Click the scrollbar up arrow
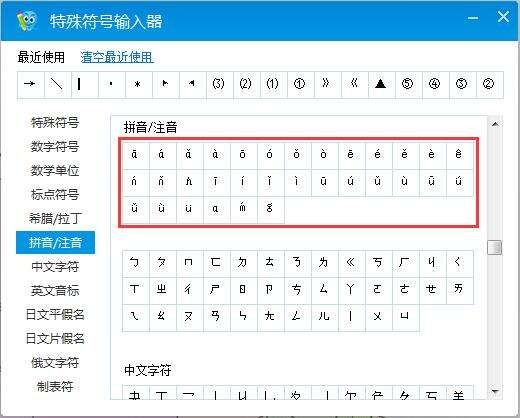The height and width of the screenshot is (418, 520). [495, 124]
